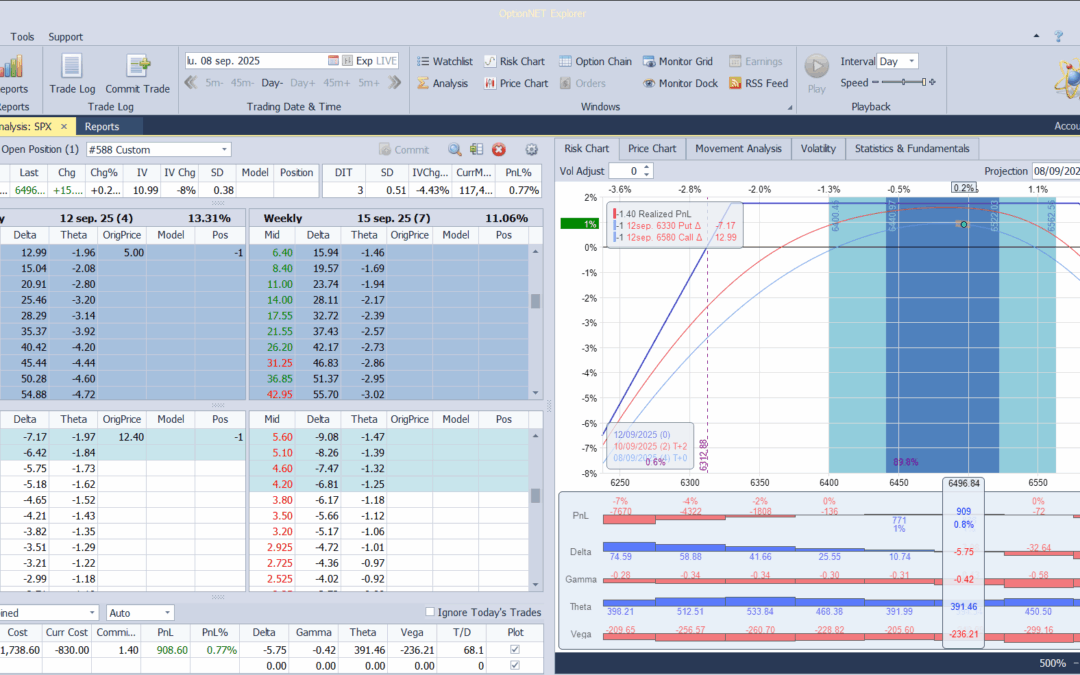This screenshot has width=1080, height=675.
Task: Click the green table layout icon
Action: pos(476,149)
